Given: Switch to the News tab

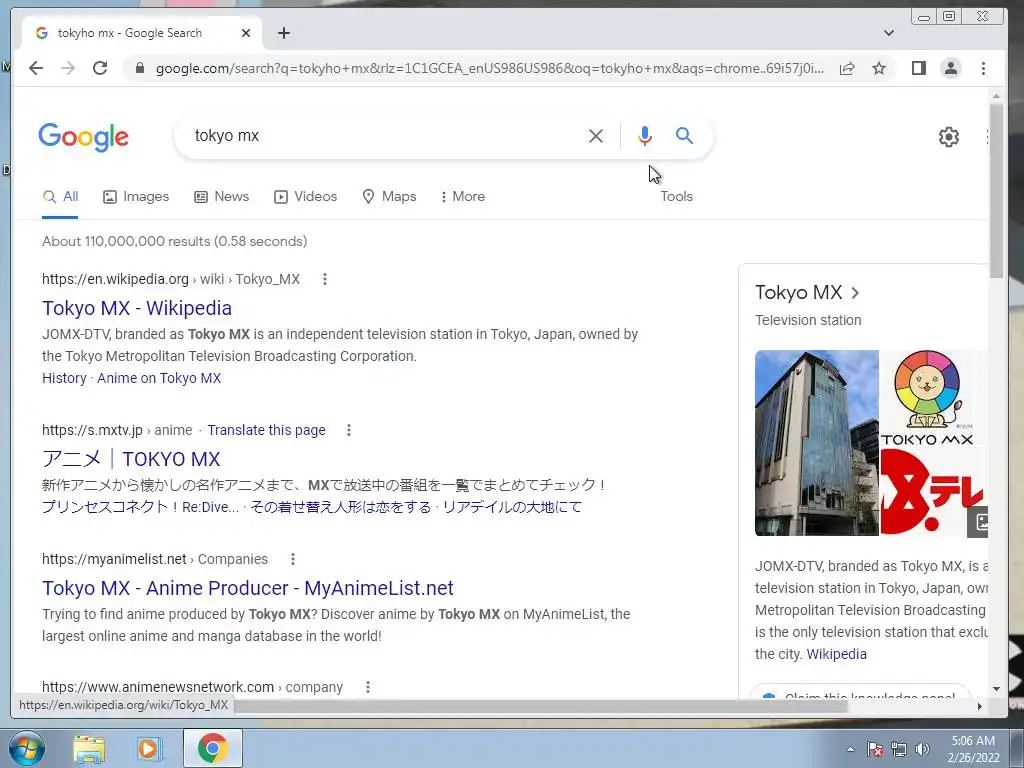Looking at the screenshot, I should click(x=221, y=197).
